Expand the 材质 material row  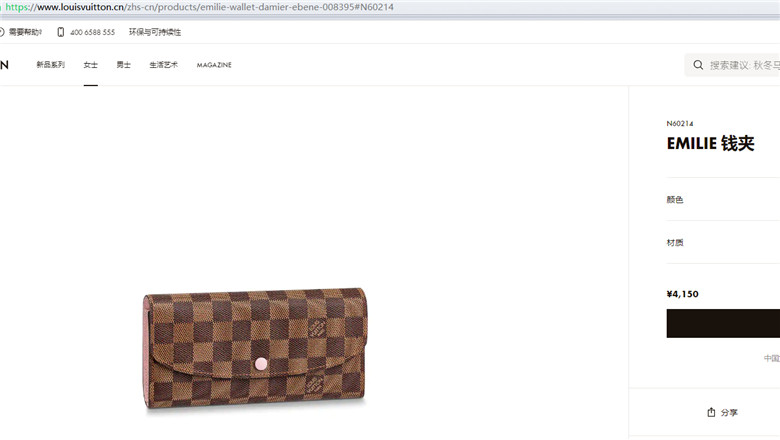tap(723, 243)
